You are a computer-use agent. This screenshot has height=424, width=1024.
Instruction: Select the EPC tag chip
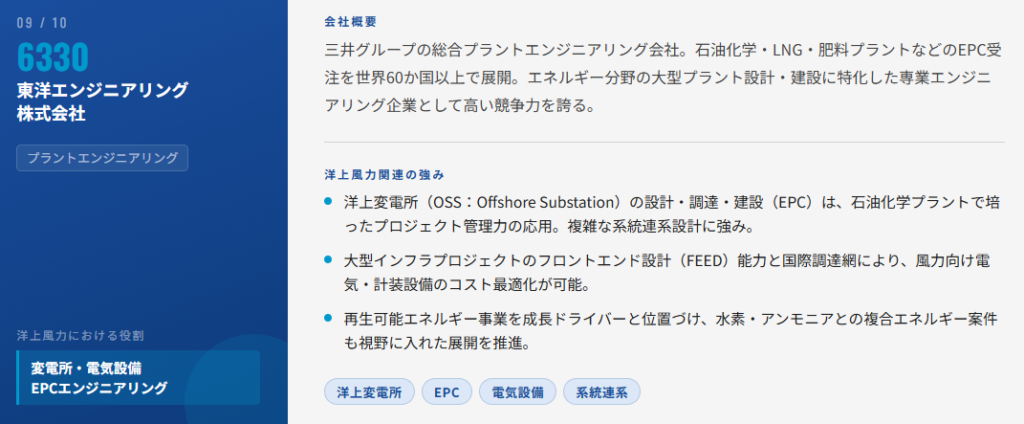click(x=446, y=392)
